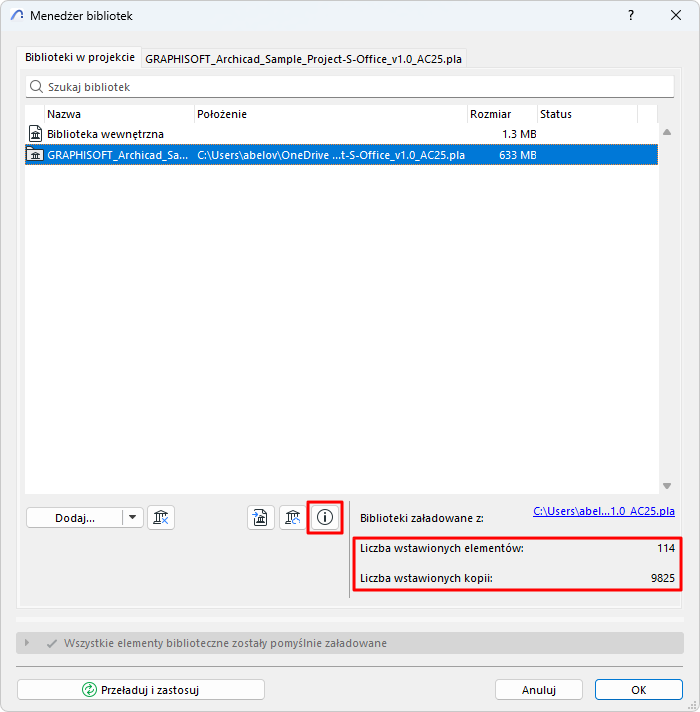
Task: Sort by the Status column header
Action: click(x=587, y=114)
